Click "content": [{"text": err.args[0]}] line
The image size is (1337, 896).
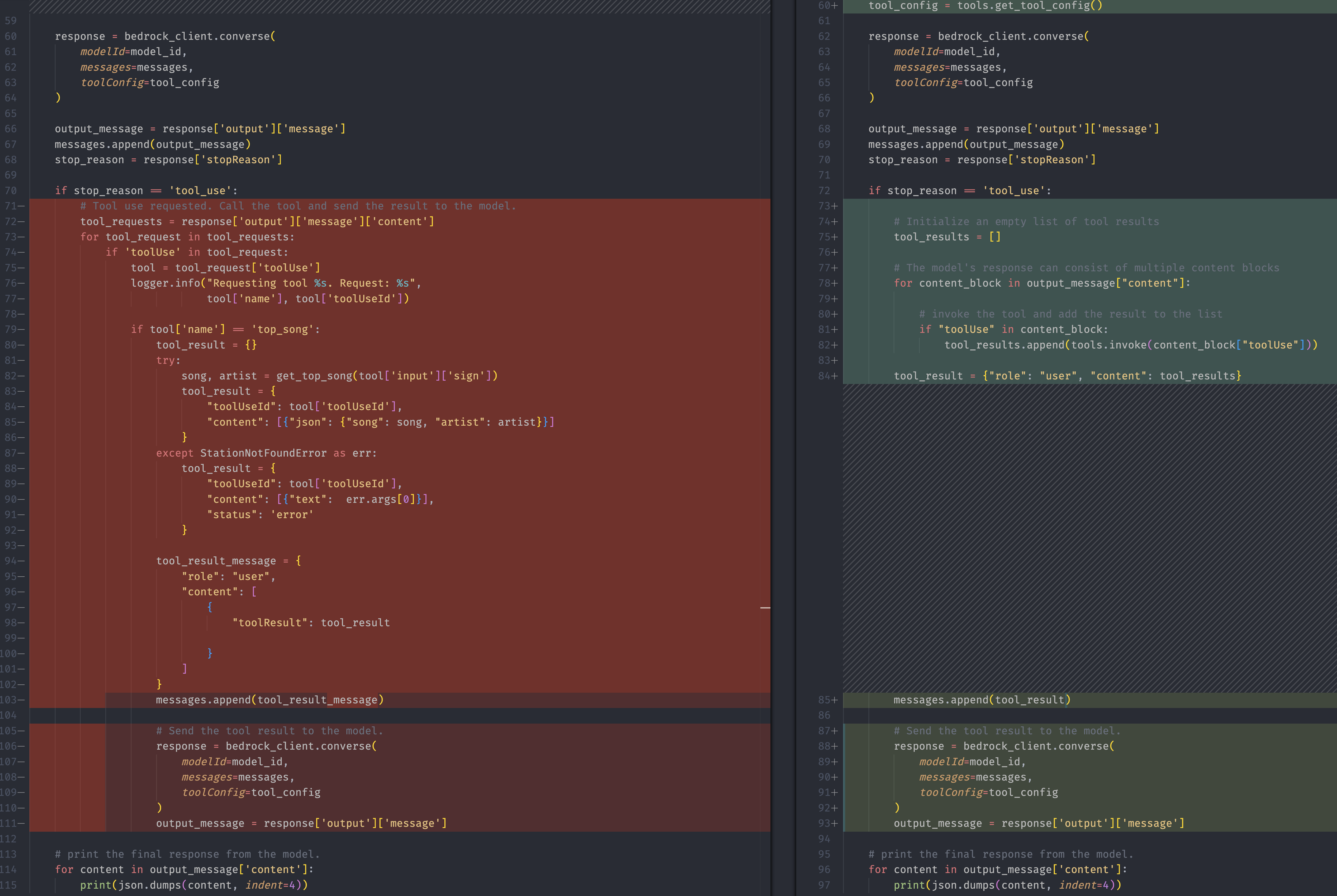[320, 499]
